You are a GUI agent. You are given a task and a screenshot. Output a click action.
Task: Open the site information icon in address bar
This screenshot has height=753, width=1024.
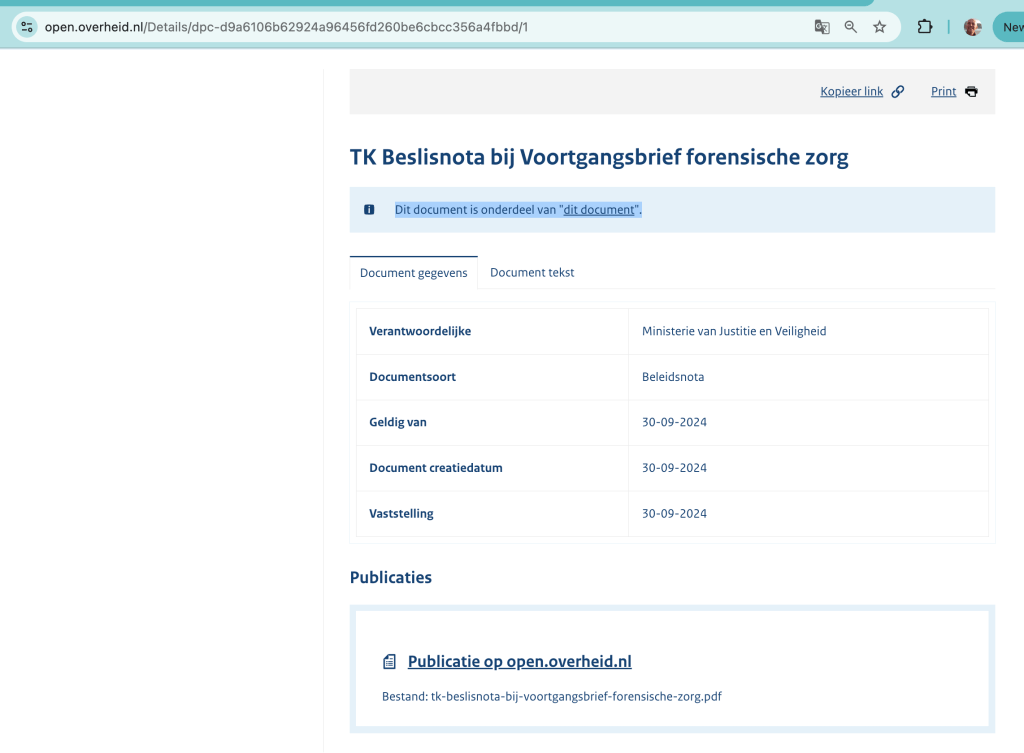(27, 27)
